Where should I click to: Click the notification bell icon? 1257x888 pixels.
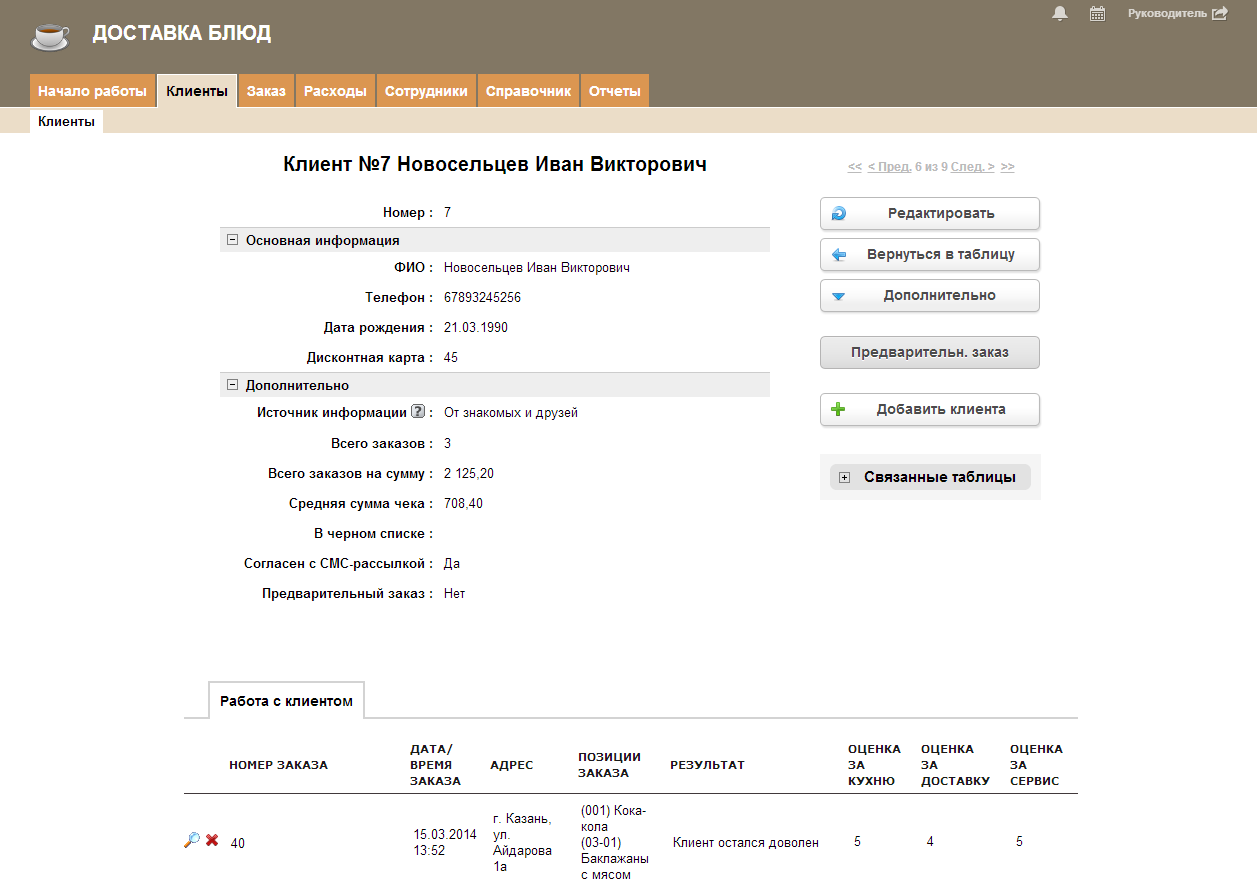coord(1060,14)
